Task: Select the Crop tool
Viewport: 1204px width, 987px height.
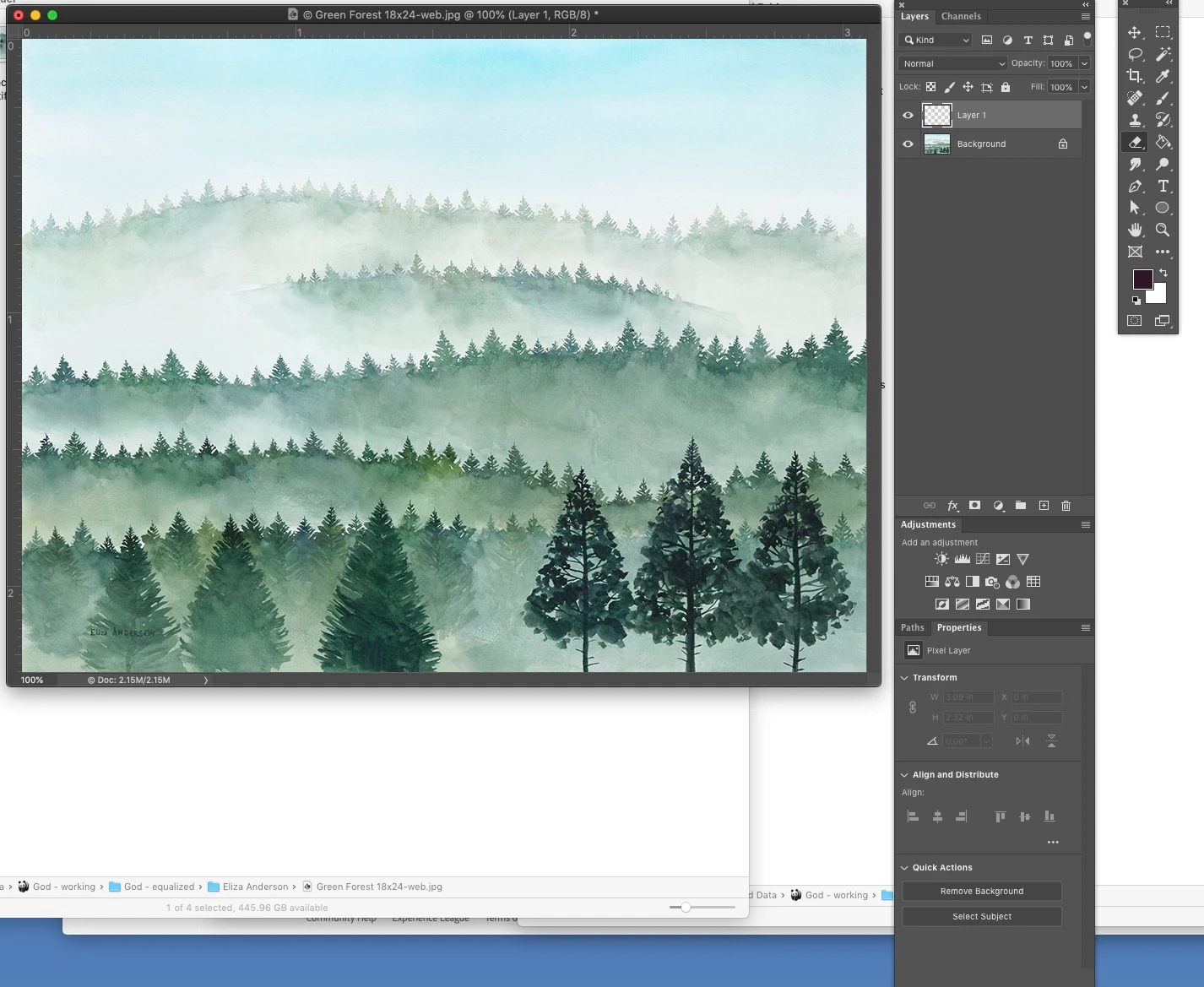Action: (x=1135, y=76)
